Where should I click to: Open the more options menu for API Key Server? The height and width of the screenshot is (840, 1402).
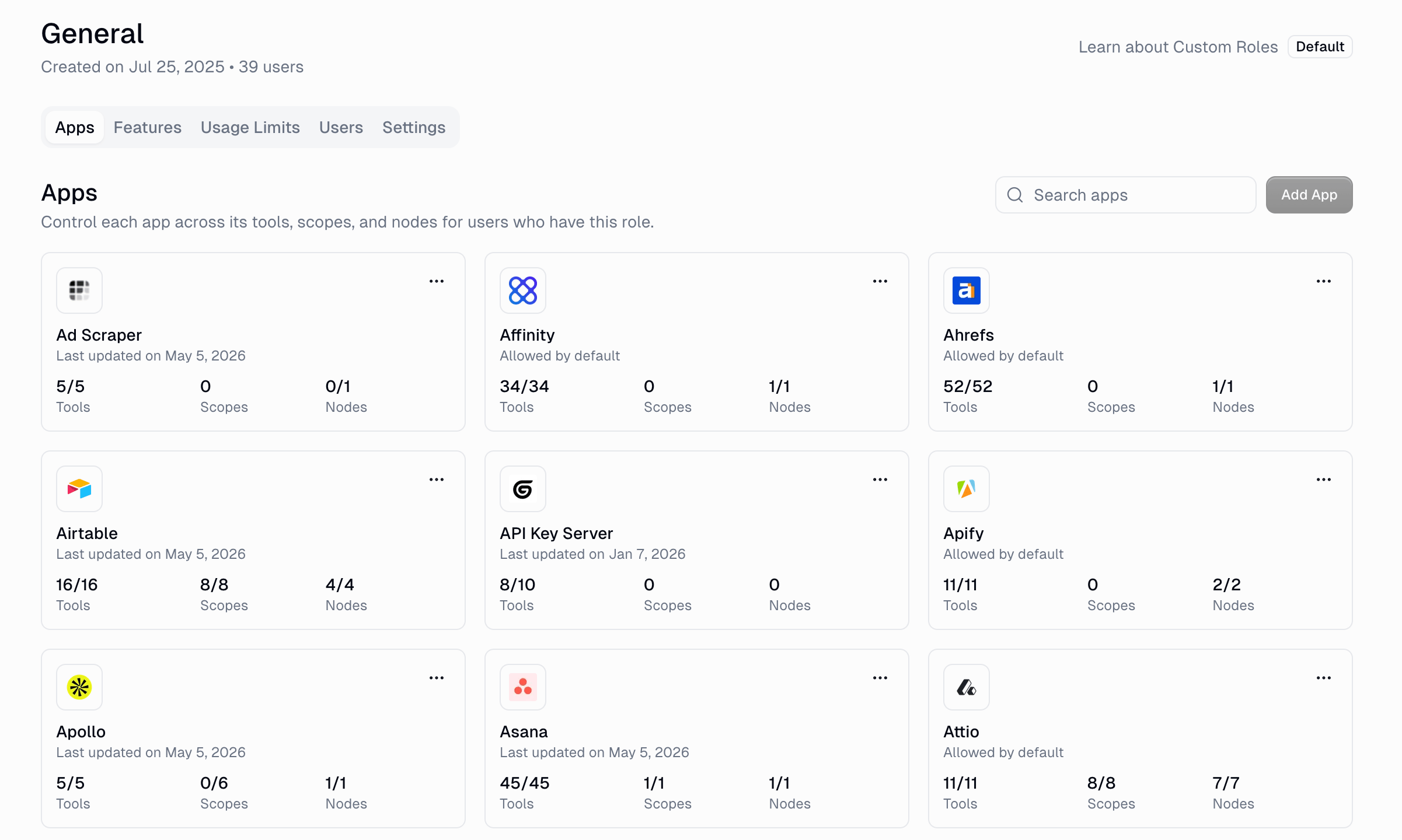(880, 480)
